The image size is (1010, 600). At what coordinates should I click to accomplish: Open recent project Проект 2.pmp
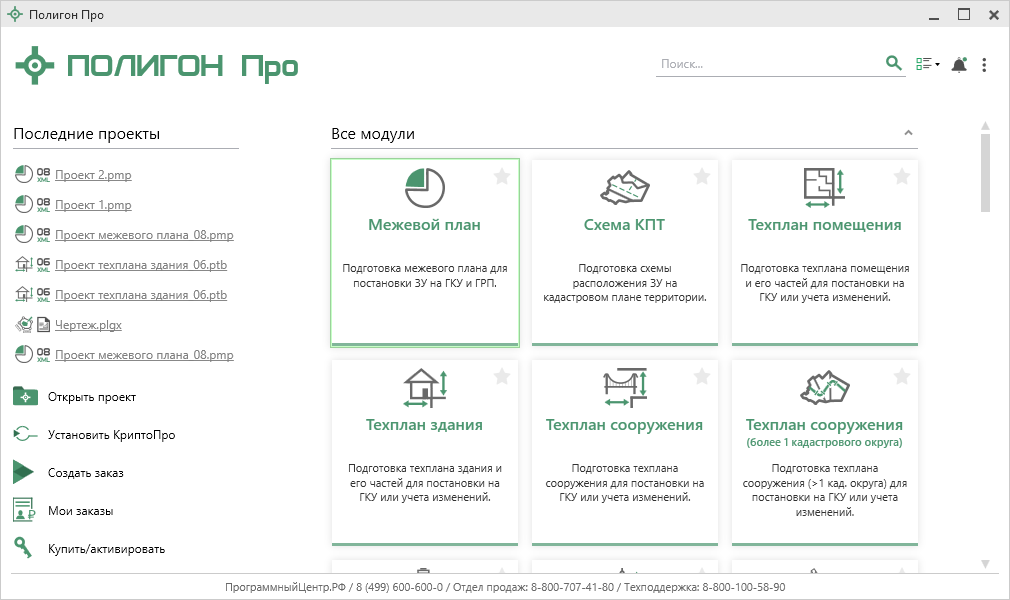[x=93, y=175]
